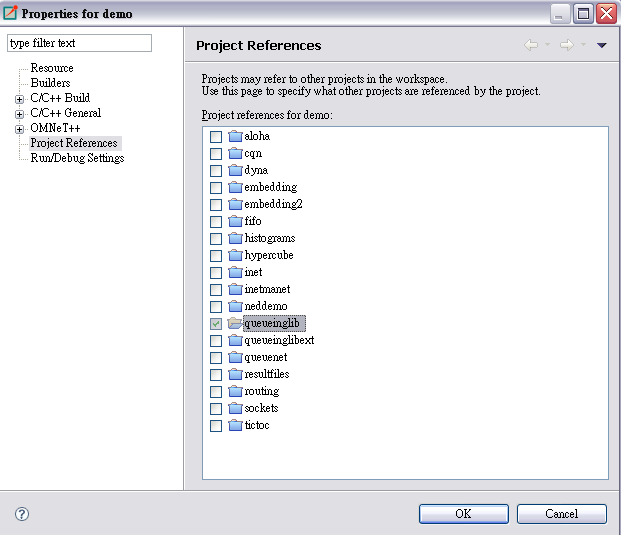Click the help question mark icon
This screenshot has width=621, height=535.
22,514
